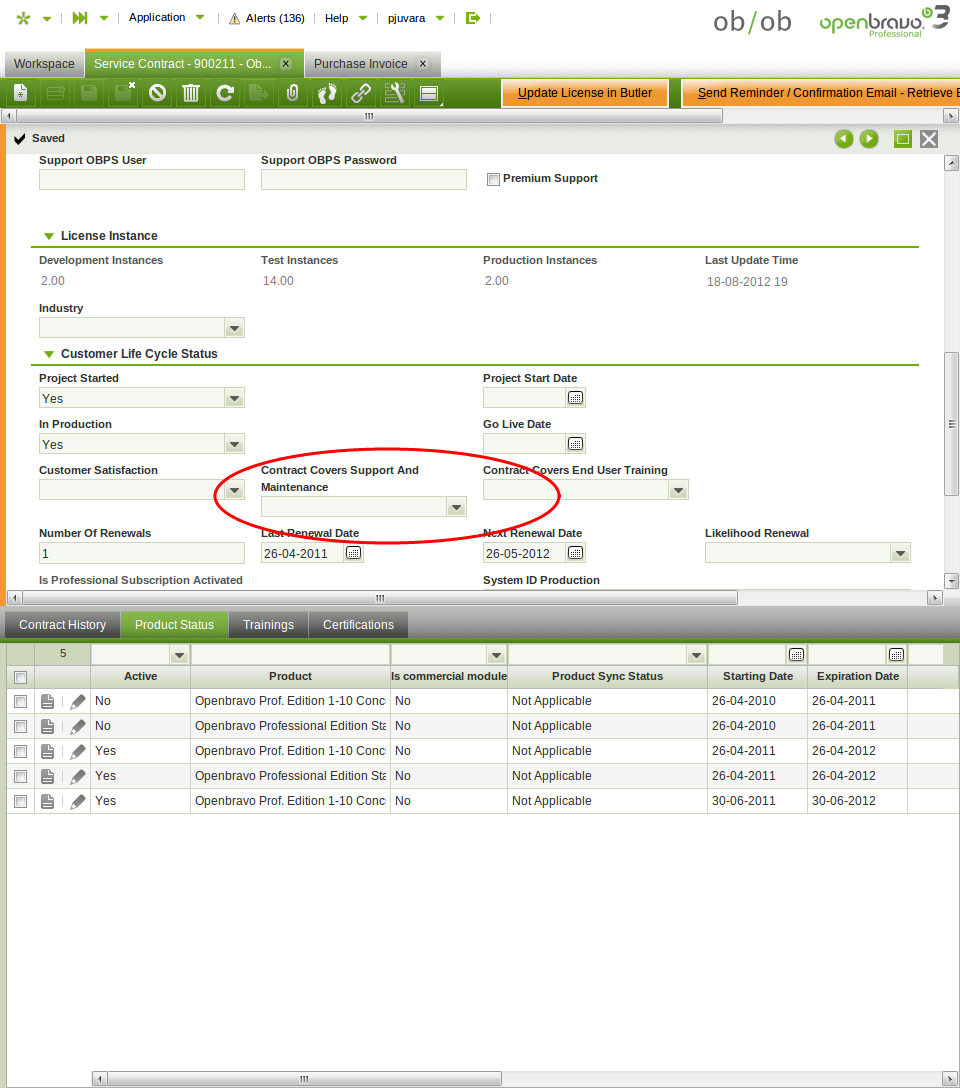The height and width of the screenshot is (1088, 960).
Task: Refresh the record with the reload icon
Action: 225,93
